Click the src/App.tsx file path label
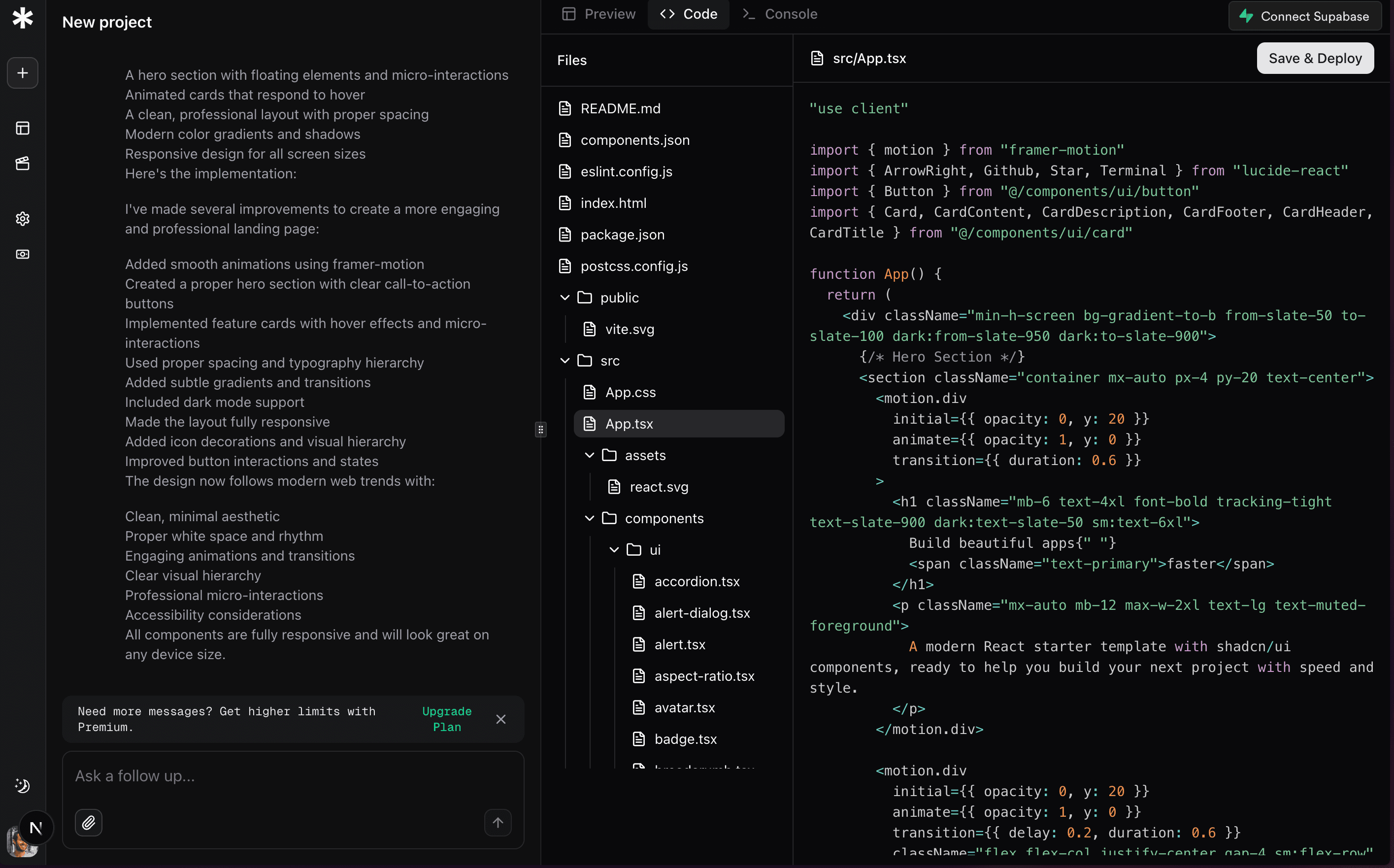This screenshot has height=868, width=1394. [869, 58]
